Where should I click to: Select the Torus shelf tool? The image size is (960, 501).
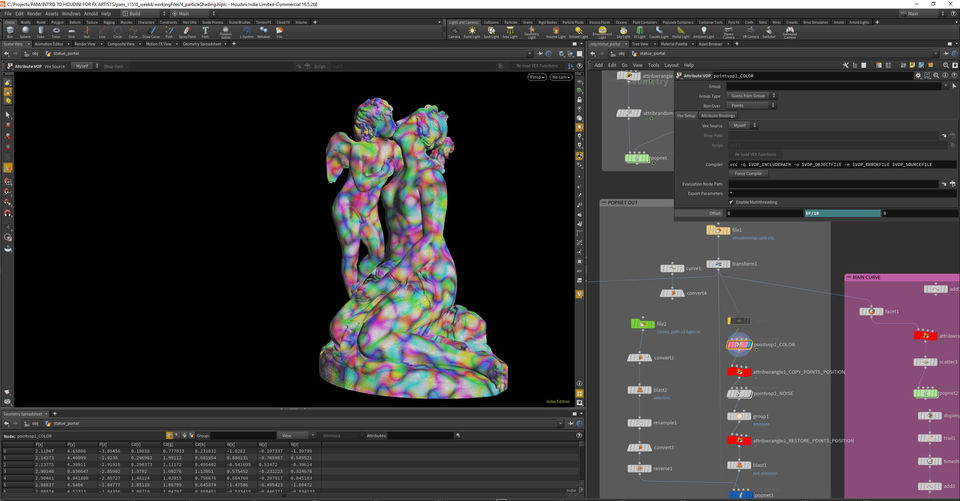pyautogui.click(x=56, y=31)
